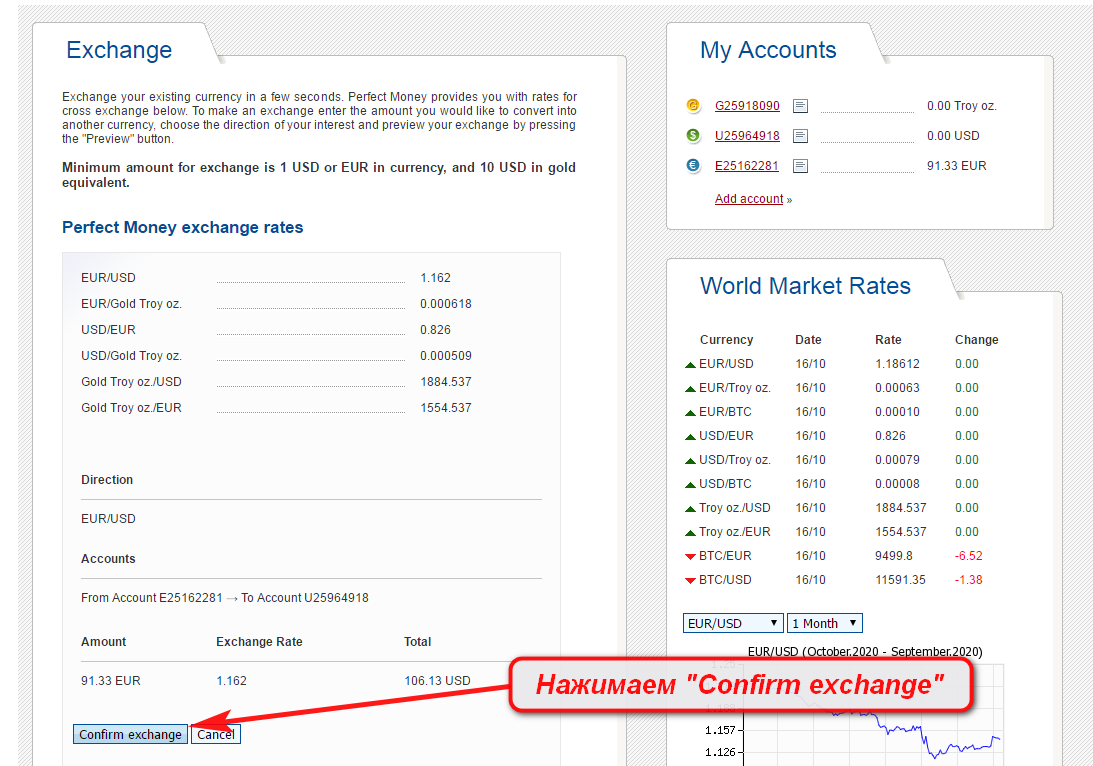
Task: Select the Exchange tab heading
Action: point(119,50)
